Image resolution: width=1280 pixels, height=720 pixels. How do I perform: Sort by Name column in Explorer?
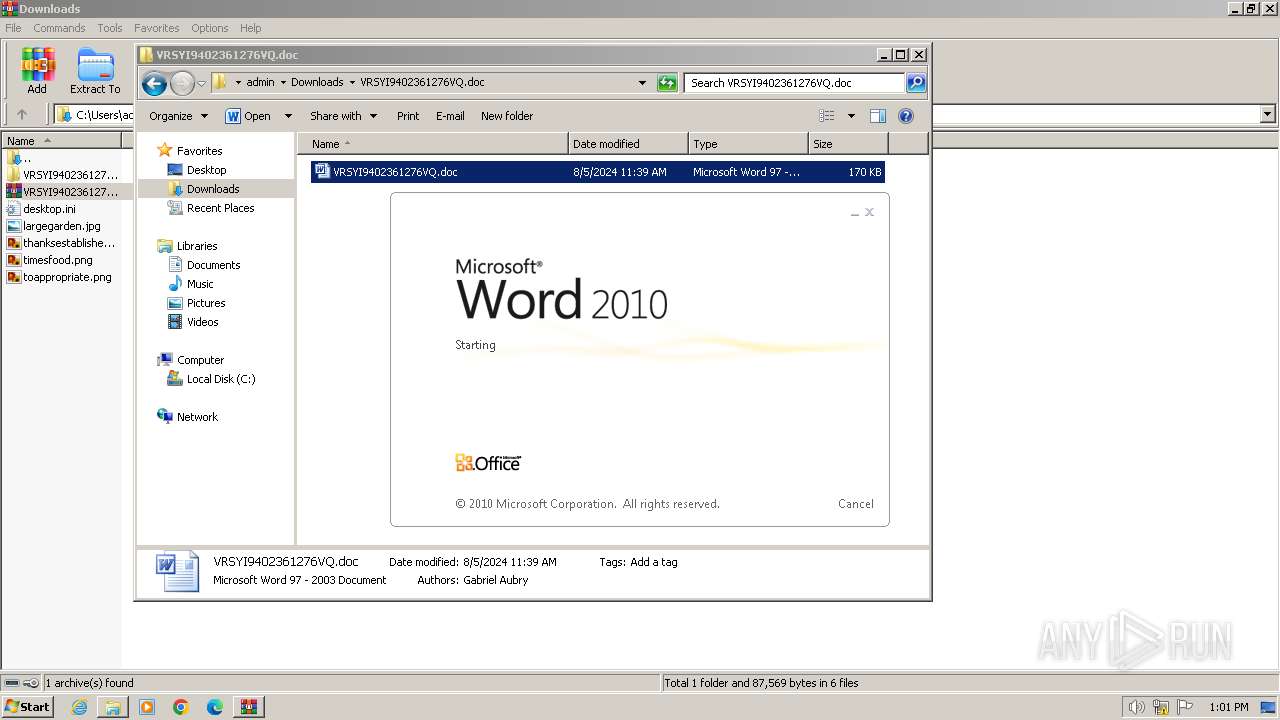pos(433,144)
